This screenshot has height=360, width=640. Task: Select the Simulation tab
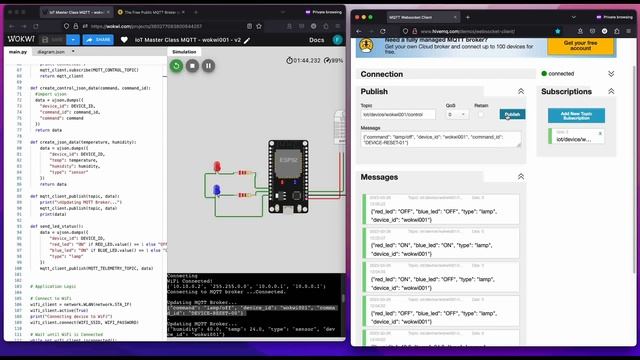[x=184, y=52]
